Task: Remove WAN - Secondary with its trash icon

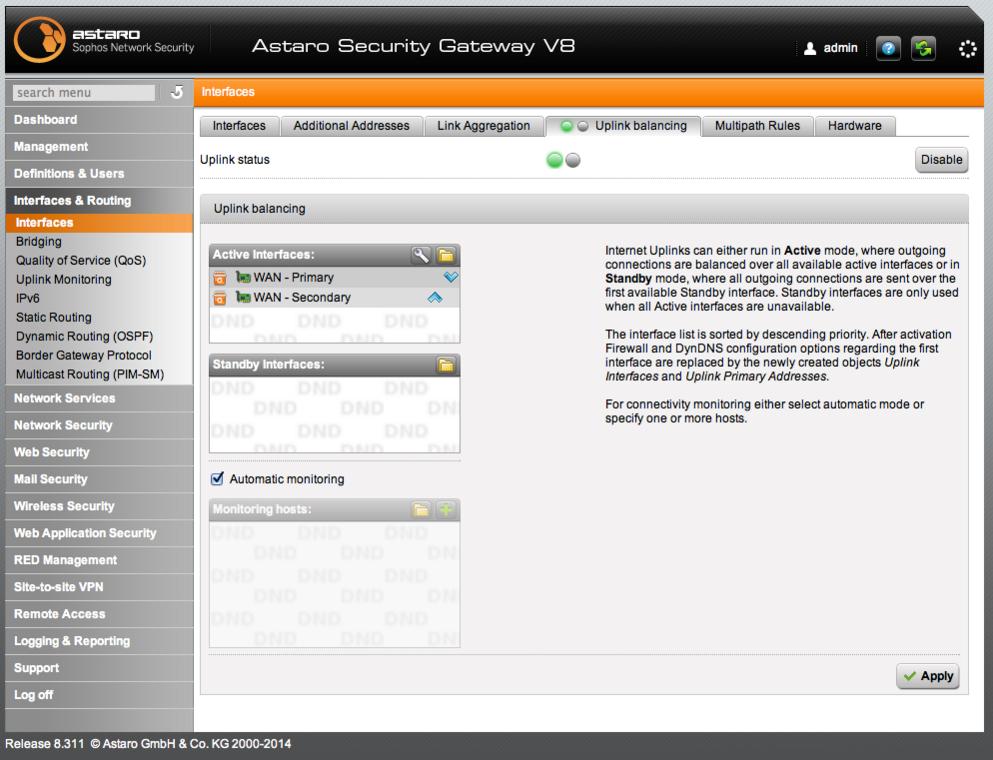Action: [220, 298]
